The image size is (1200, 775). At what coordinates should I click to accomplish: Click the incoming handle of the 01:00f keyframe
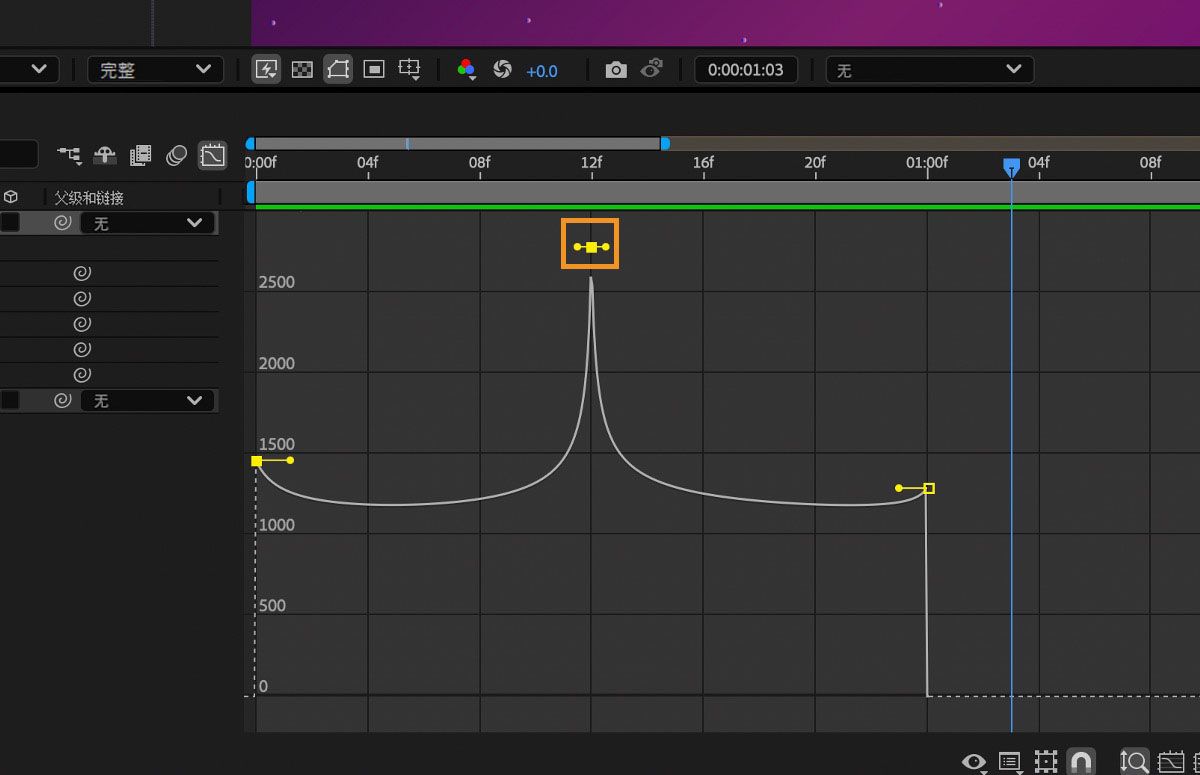click(898, 488)
